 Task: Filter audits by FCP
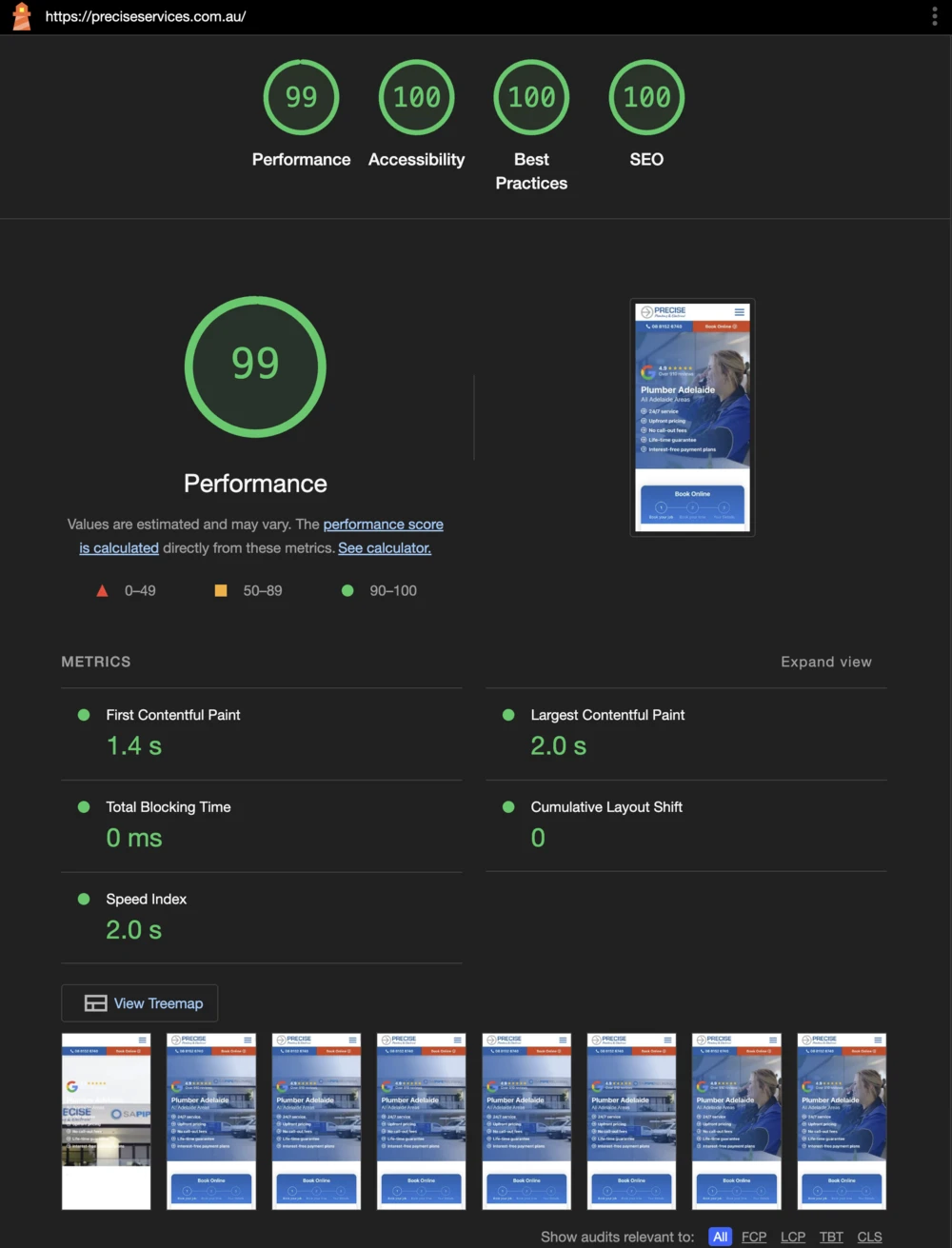click(x=754, y=1237)
